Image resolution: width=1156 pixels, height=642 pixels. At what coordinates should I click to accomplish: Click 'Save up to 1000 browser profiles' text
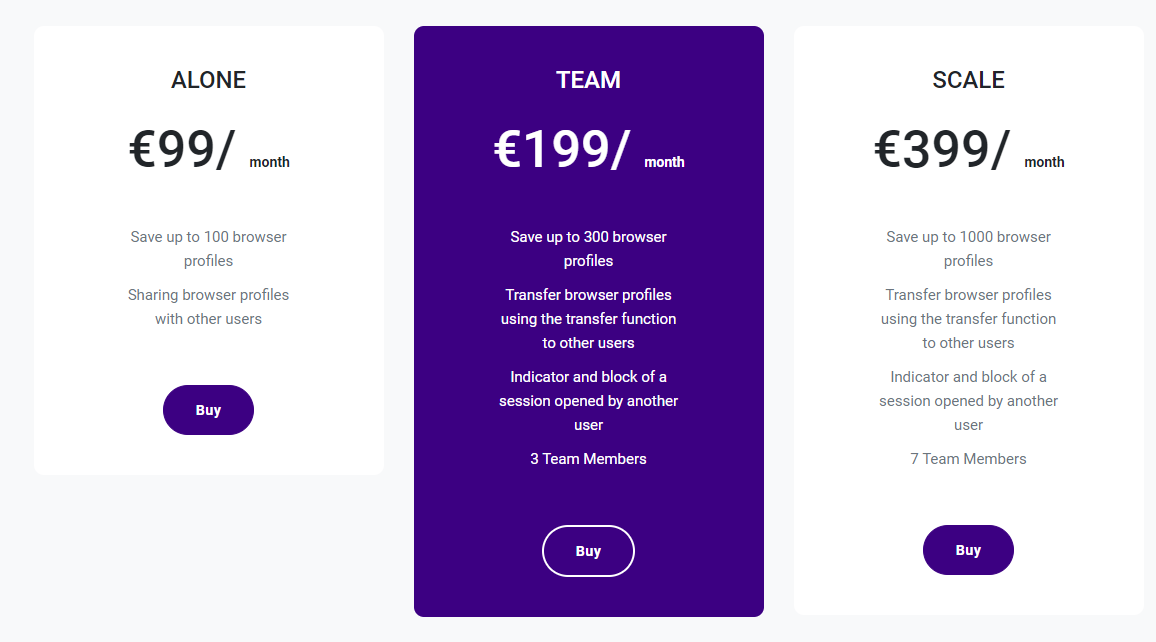(968, 248)
